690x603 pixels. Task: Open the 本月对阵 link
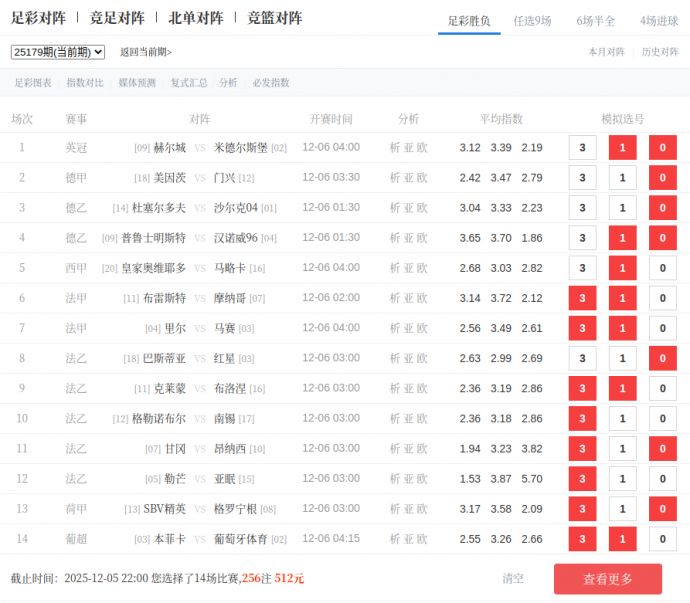point(606,52)
